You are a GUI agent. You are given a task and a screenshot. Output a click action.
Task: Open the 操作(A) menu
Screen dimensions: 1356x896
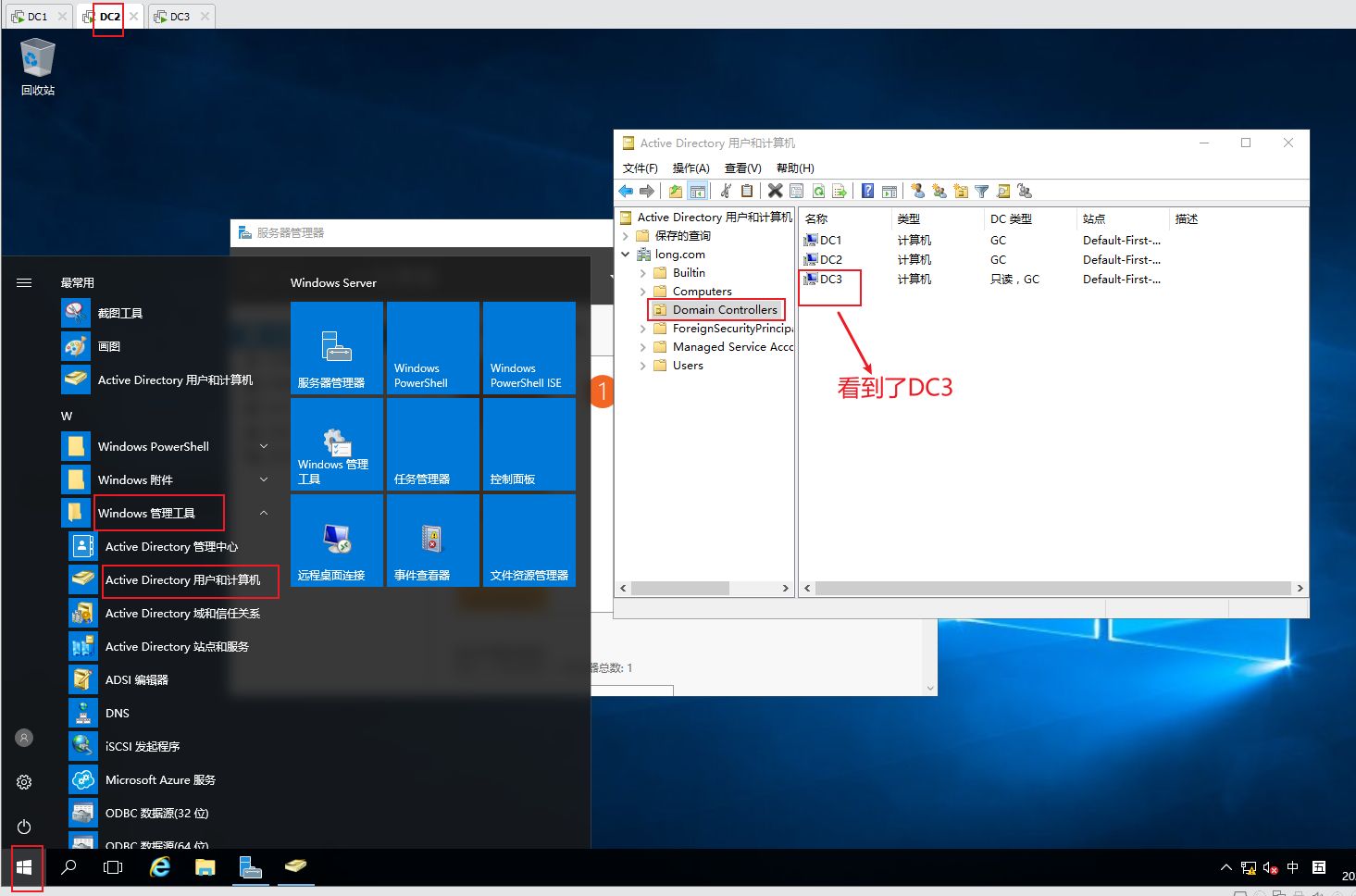[x=690, y=168]
